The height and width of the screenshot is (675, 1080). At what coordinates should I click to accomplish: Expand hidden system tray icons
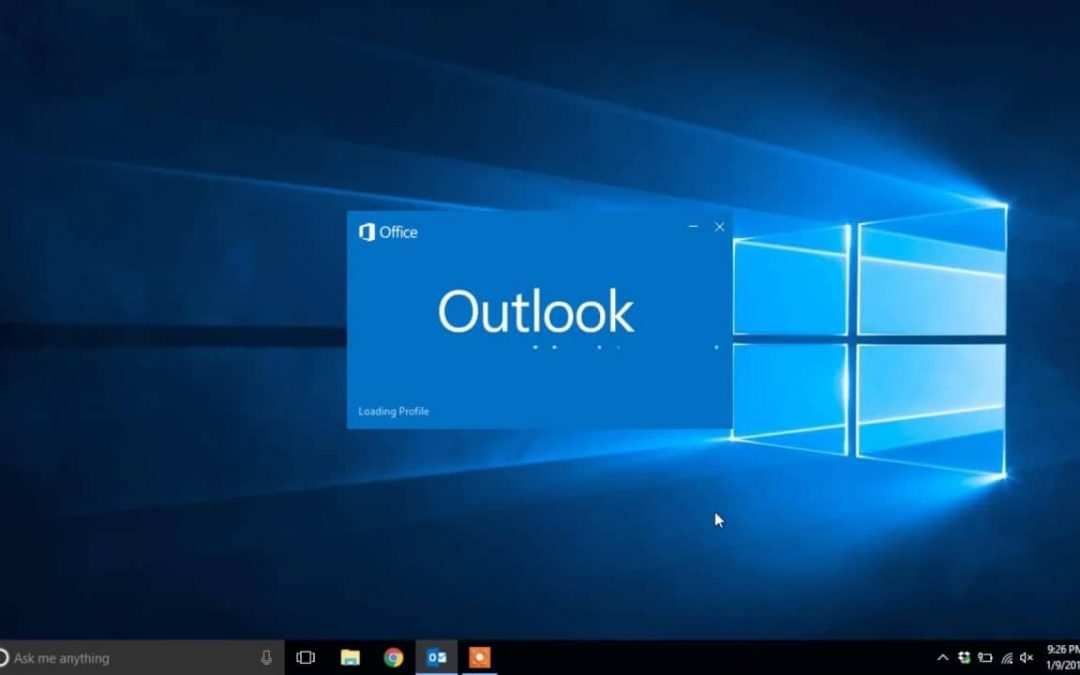tap(943, 658)
